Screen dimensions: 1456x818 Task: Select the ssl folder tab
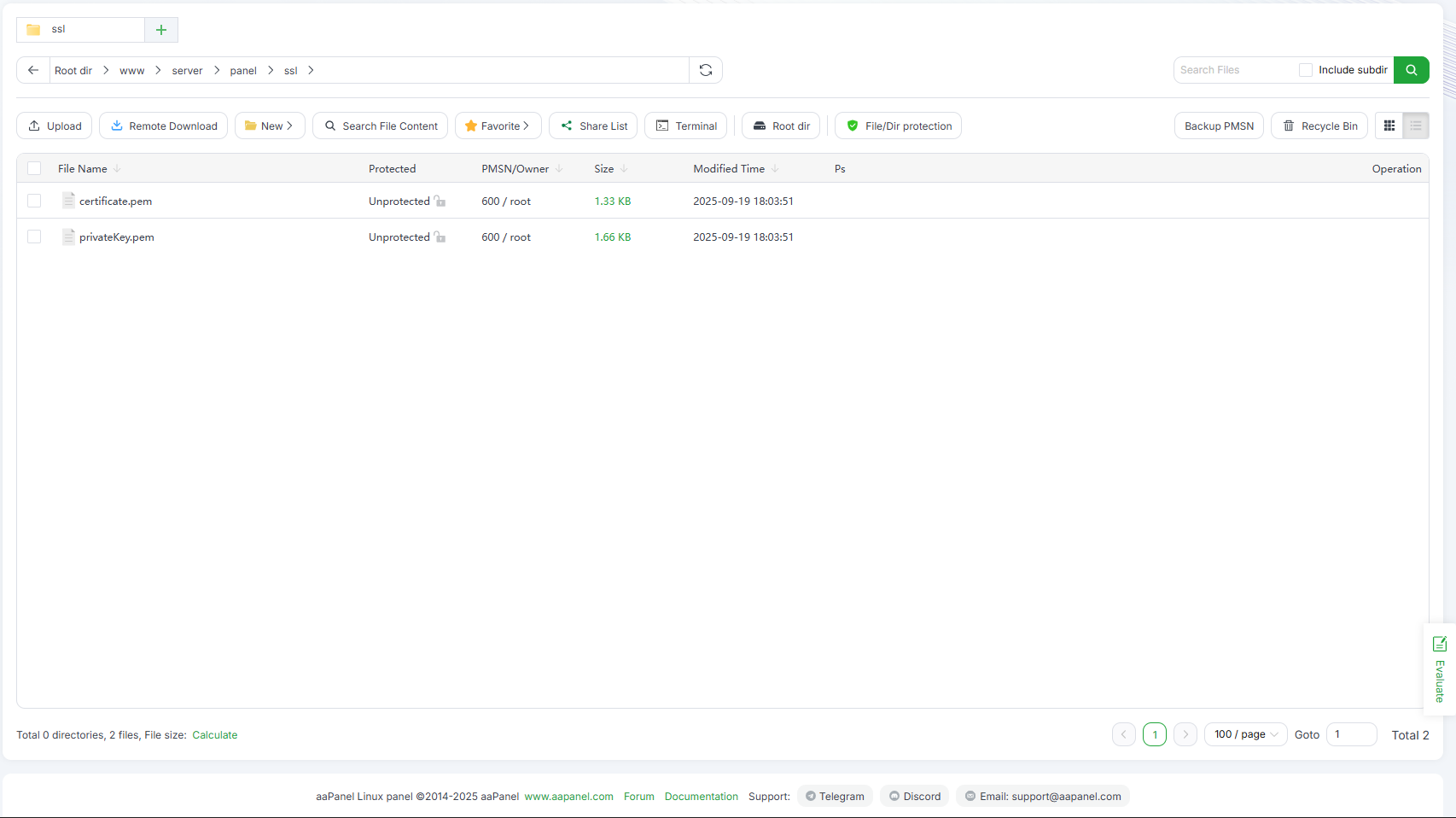pos(81,30)
